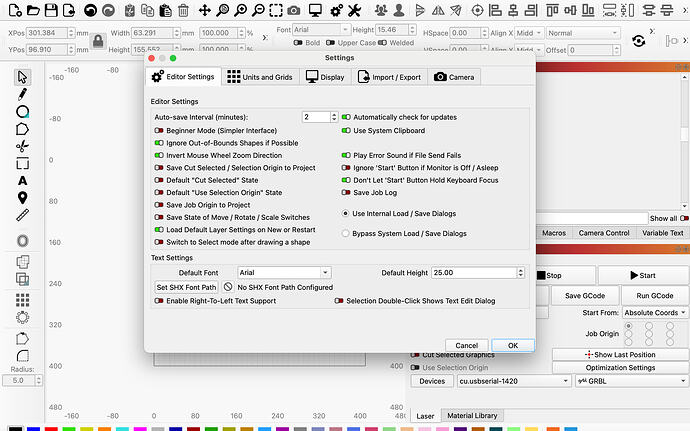
Task: Disable Automatically check for updates
Action: (346, 117)
